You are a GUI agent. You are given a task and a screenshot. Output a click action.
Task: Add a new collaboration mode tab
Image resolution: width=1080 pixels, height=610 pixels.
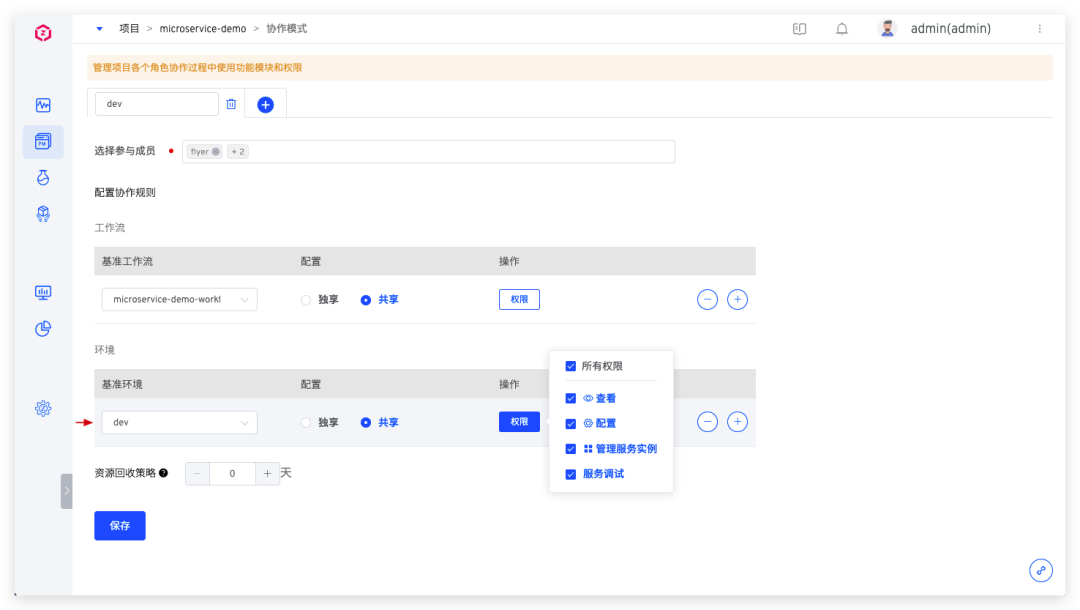265,104
